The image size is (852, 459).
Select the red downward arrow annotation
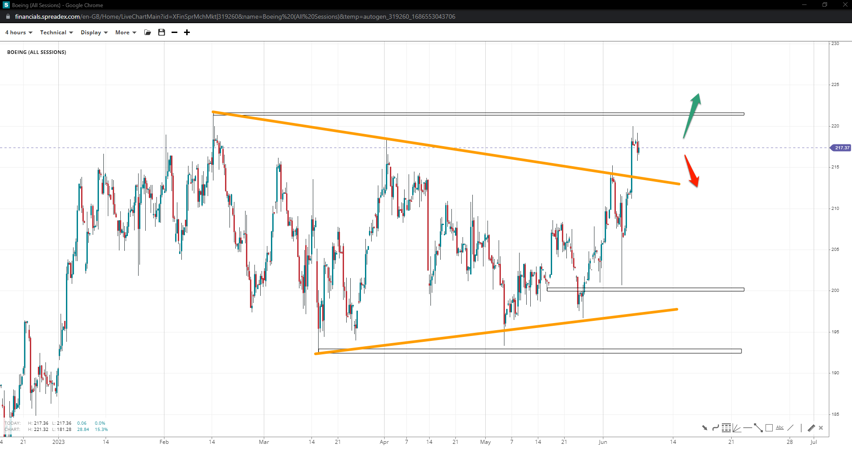click(x=692, y=172)
